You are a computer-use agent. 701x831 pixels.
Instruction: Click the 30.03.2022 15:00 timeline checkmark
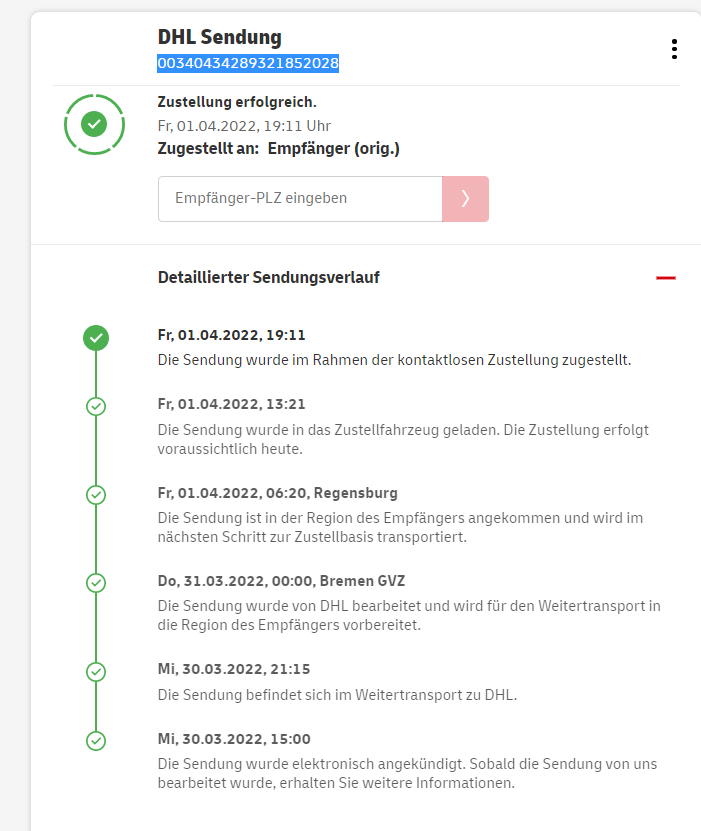[x=96, y=741]
